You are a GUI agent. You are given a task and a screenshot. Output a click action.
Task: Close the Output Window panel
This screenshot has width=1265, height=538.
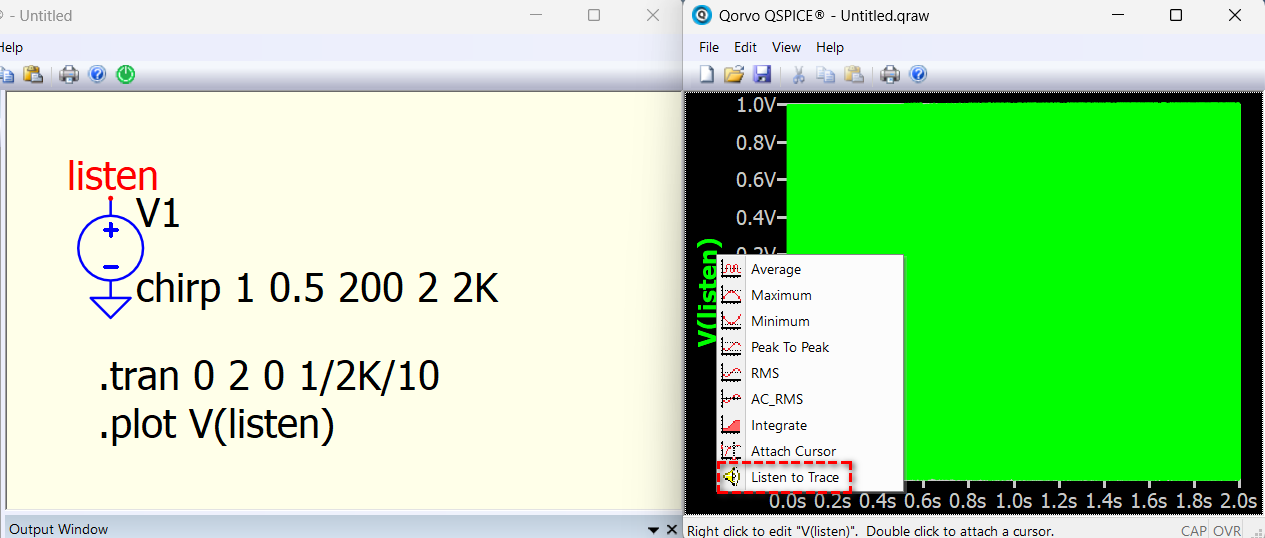tap(672, 529)
